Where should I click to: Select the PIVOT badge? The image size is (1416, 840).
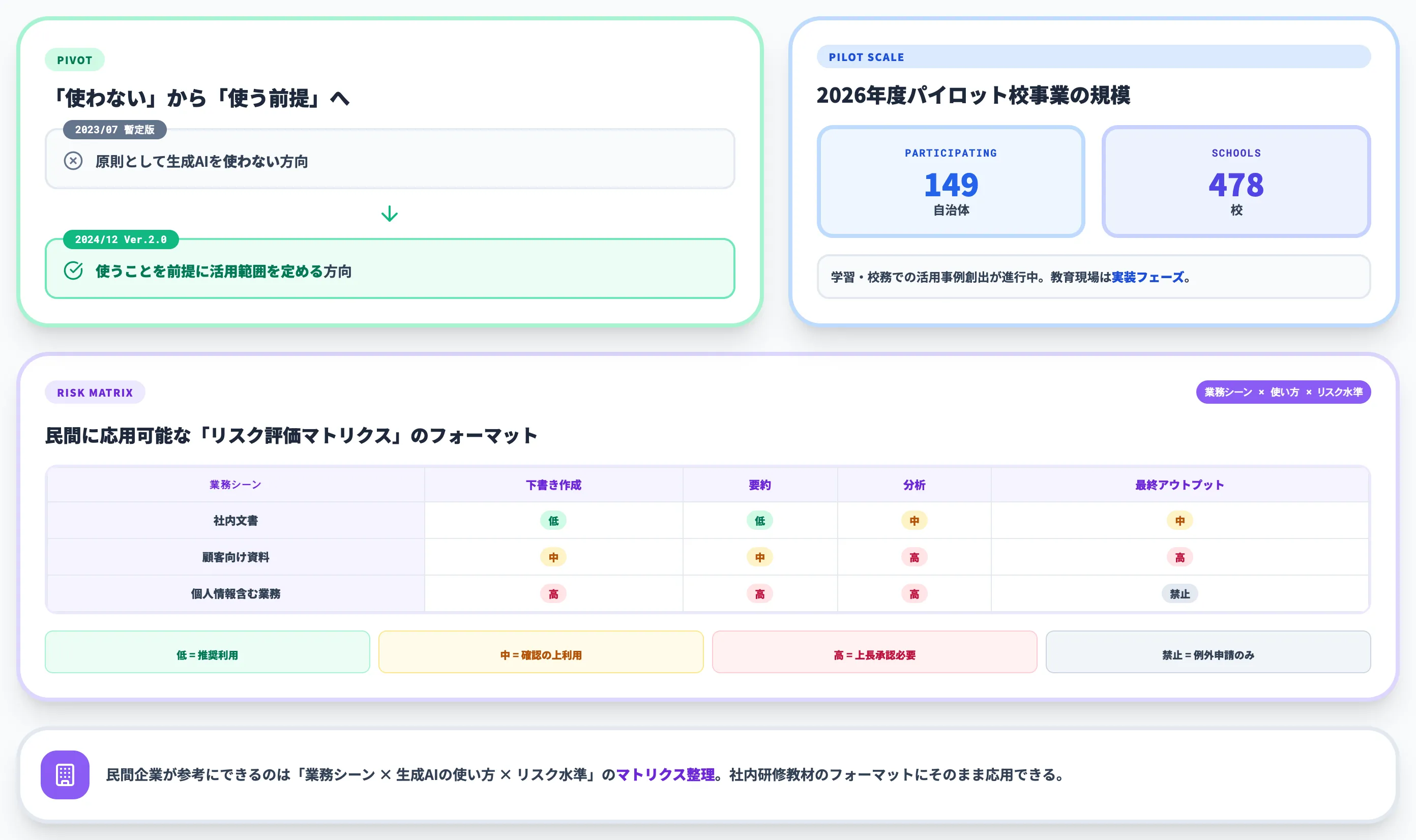click(75, 60)
